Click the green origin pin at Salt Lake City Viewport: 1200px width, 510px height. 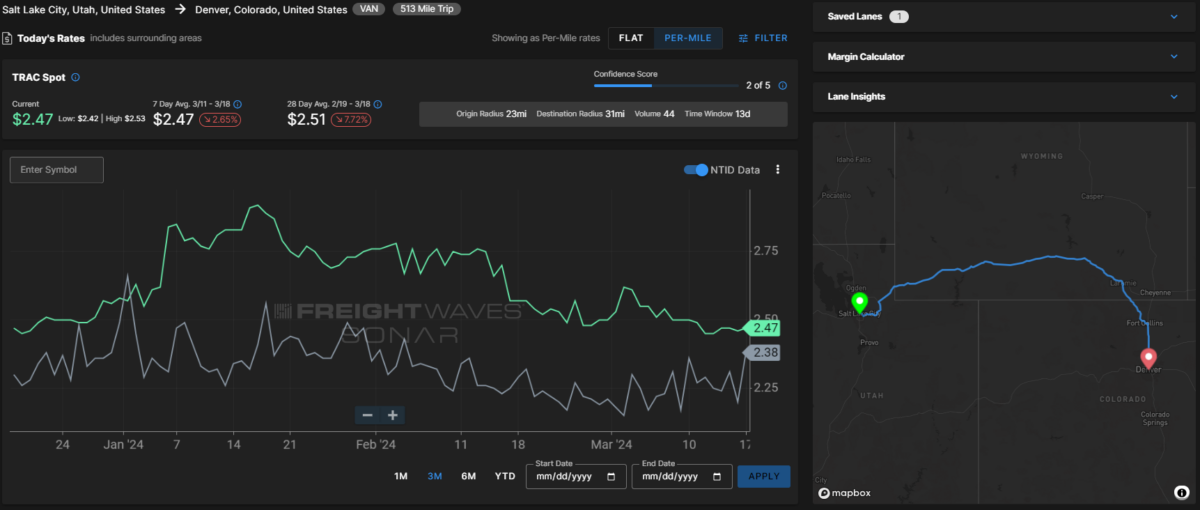(x=859, y=304)
